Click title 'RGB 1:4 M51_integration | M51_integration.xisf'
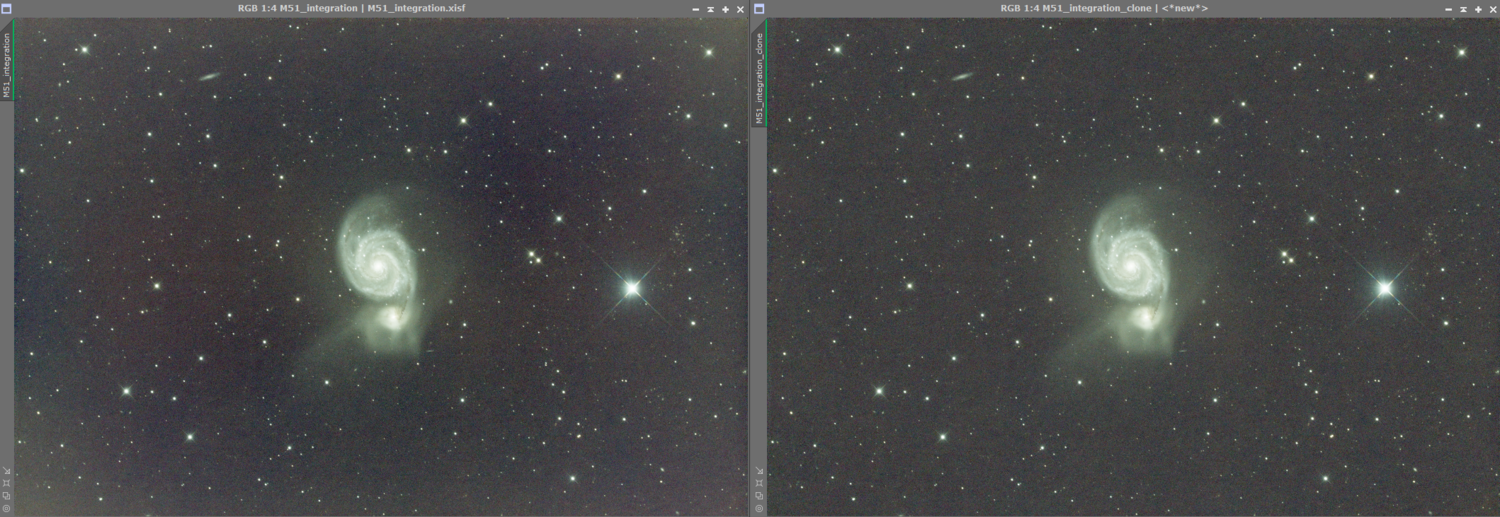The width and height of the screenshot is (1500, 517). (351, 8)
